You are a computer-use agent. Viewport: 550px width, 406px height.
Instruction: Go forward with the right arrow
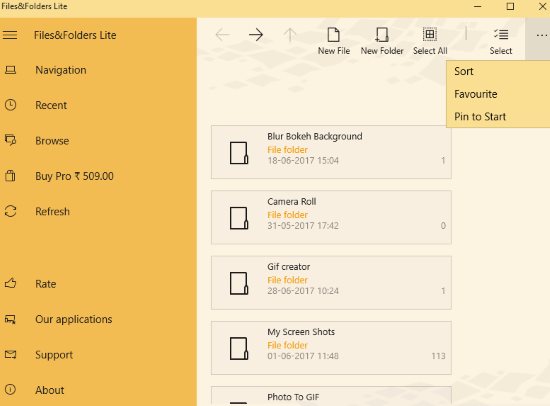256,35
